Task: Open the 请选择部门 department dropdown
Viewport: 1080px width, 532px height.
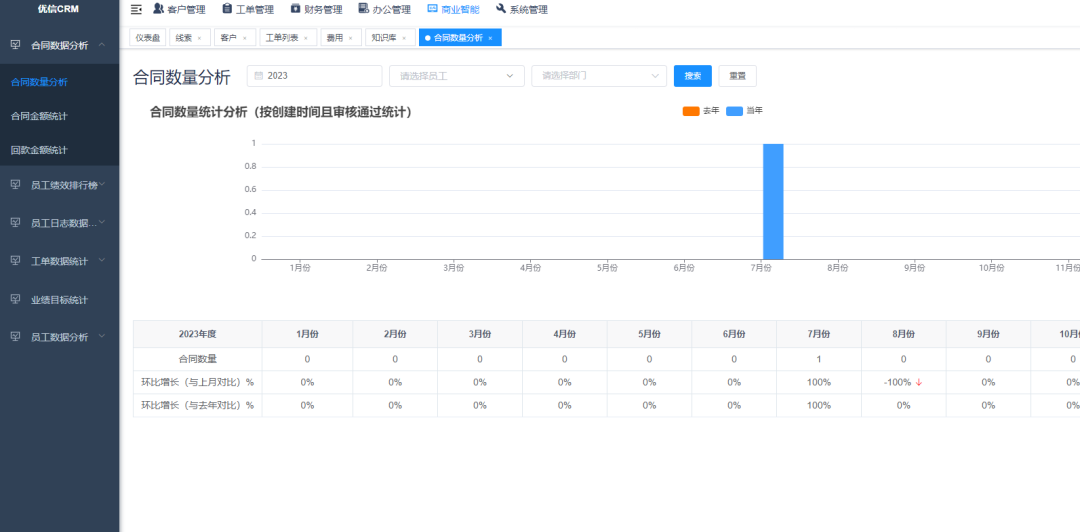Action: tap(599, 76)
